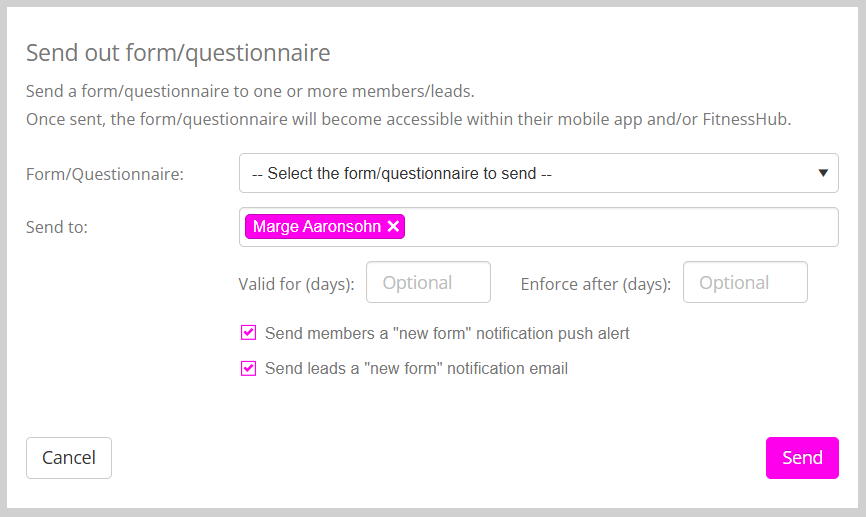Select the Marge Aaronsohn recipient tag

point(316,227)
